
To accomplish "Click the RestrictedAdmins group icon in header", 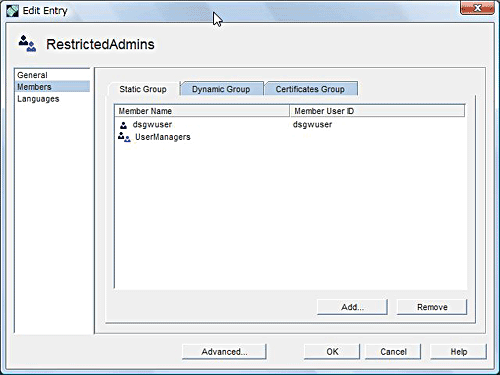I will (27, 44).
